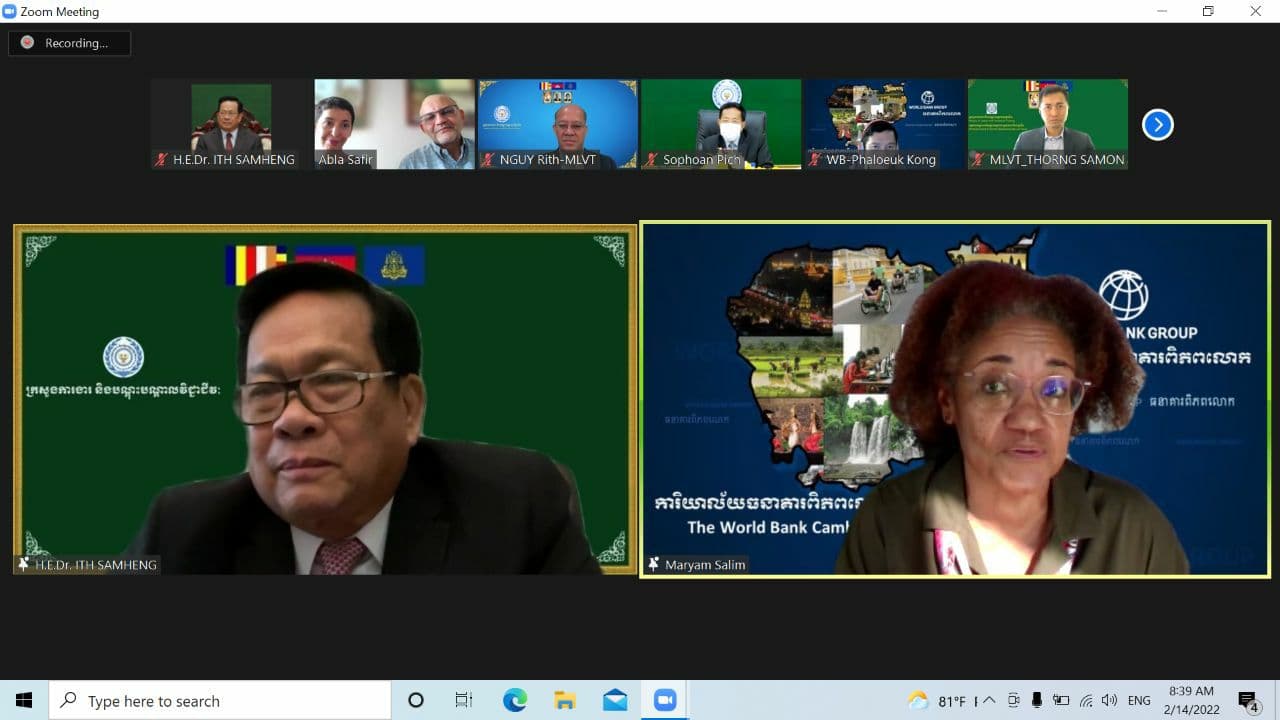
Task: Switch the ENG input language indicator
Action: (1139, 701)
